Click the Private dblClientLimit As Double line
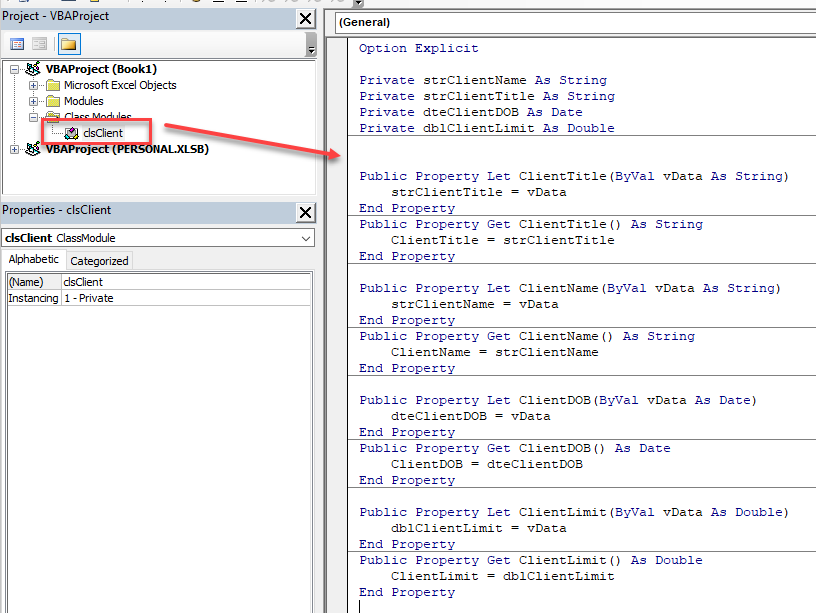This screenshot has height=613, width=816. [x=487, y=128]
